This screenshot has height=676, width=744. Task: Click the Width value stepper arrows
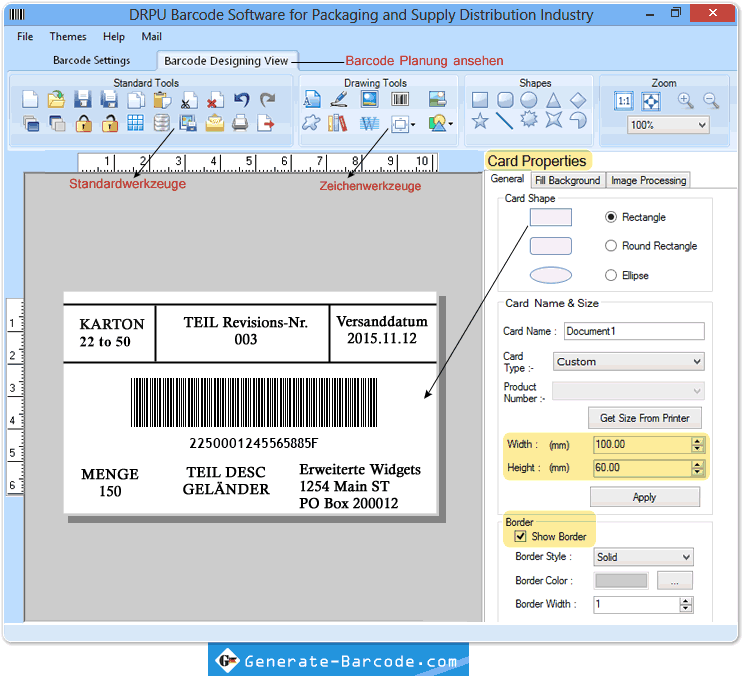click(x=697, y=444)
